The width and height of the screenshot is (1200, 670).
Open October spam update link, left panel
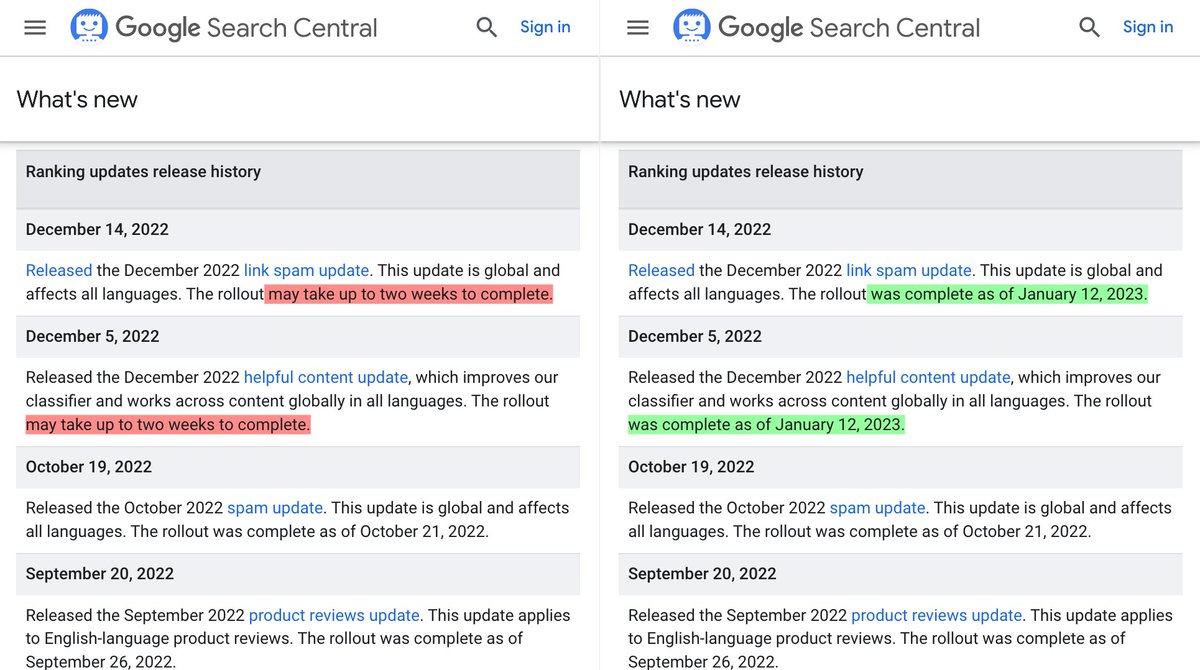click(x=275, y=508)
